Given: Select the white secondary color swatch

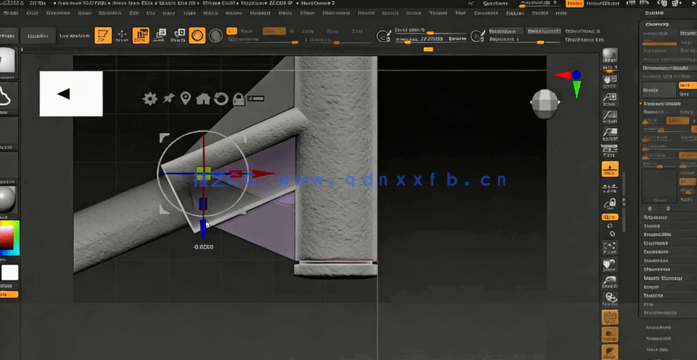Looking at the screenshot, I should tap(10, 272).
